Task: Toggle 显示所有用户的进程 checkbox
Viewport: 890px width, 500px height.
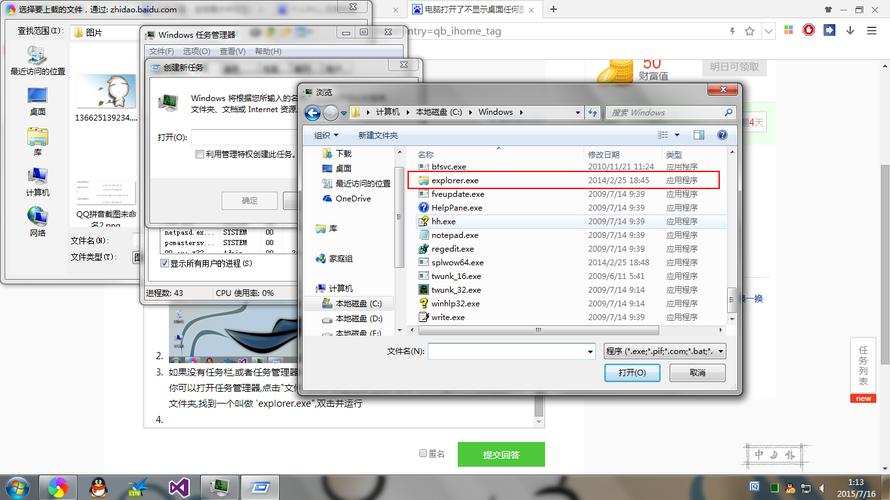Action: click(164, 263)
